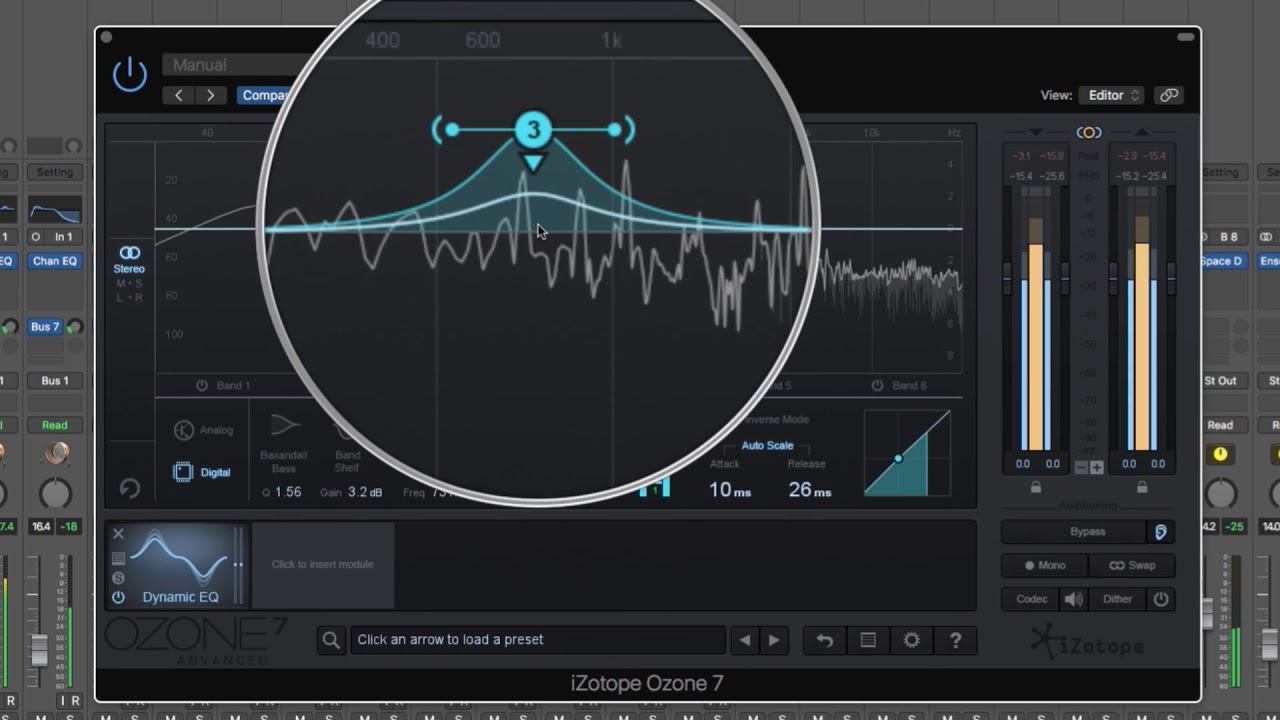The height and width of the screenshot is (720, 1280).
Task: Load previous preset with left arrow
Action: click(744, 640)
